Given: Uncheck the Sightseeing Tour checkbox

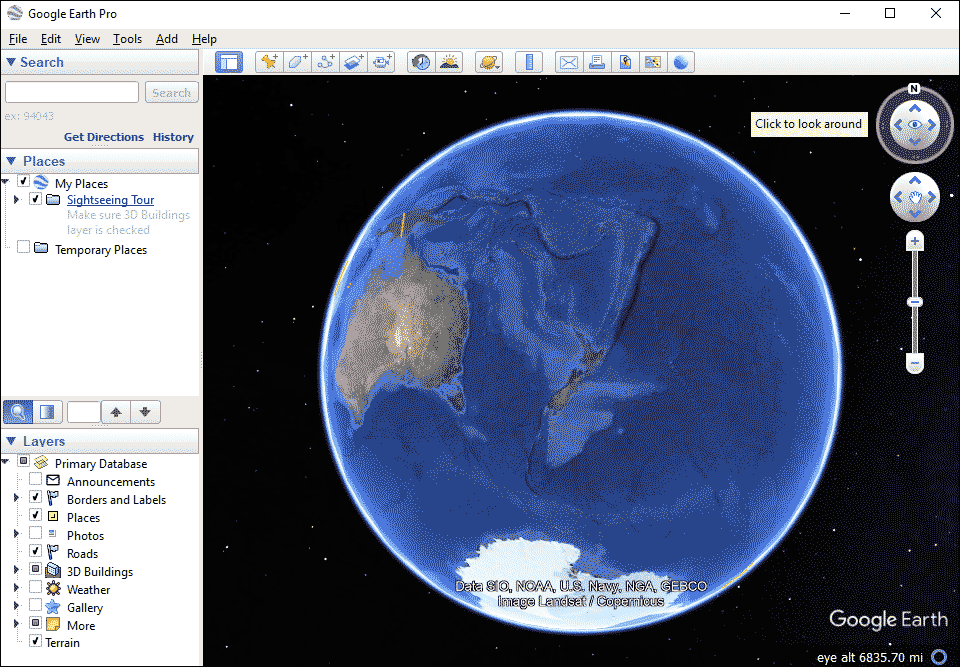Looking at the screenshot, I should [x=36, y=198].
